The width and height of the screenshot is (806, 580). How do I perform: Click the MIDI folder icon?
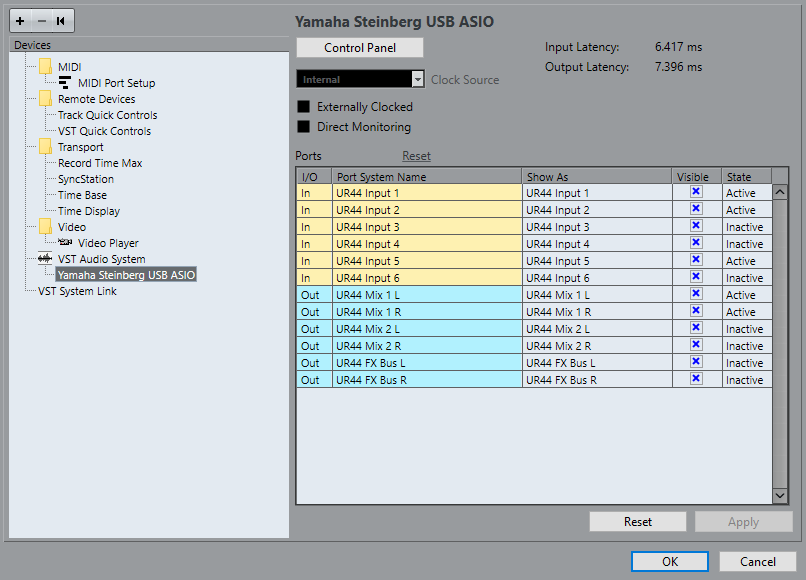coord(46,66)
